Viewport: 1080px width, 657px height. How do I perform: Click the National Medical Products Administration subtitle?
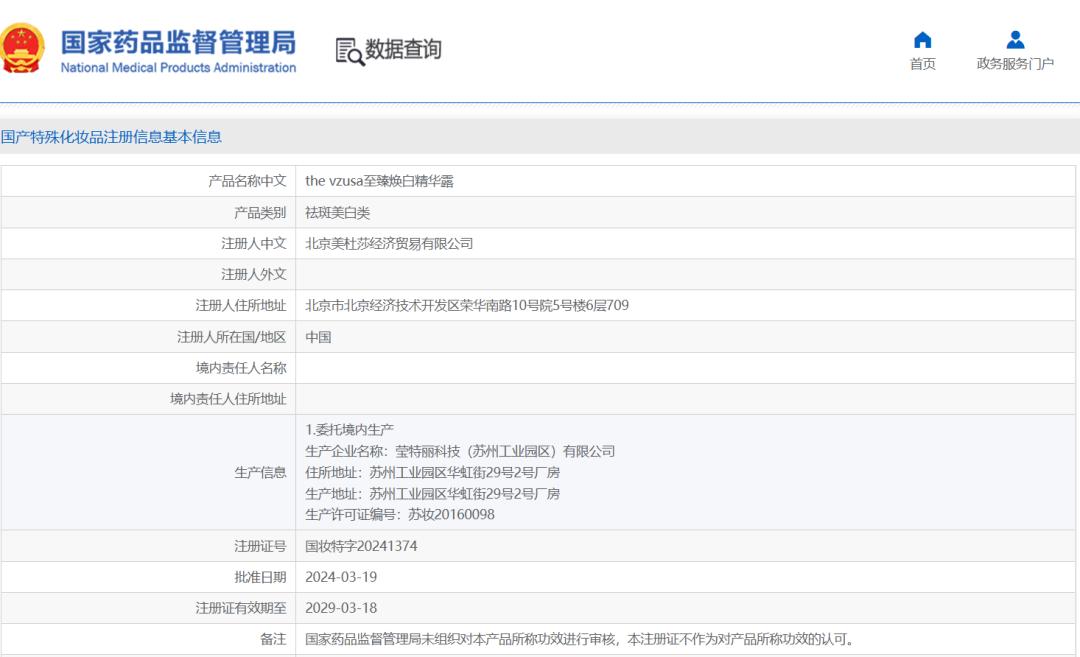click(178, 68)
